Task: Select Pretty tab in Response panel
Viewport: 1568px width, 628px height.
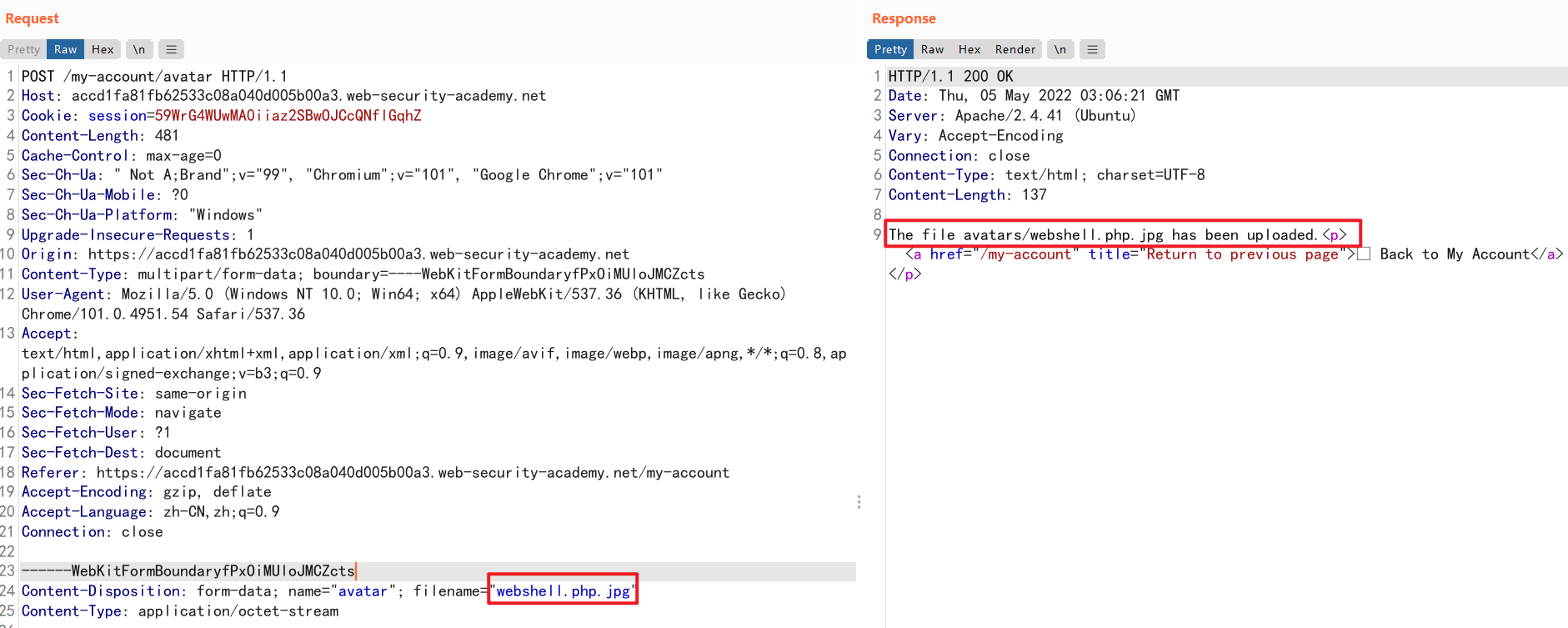Action: (890, 49)
